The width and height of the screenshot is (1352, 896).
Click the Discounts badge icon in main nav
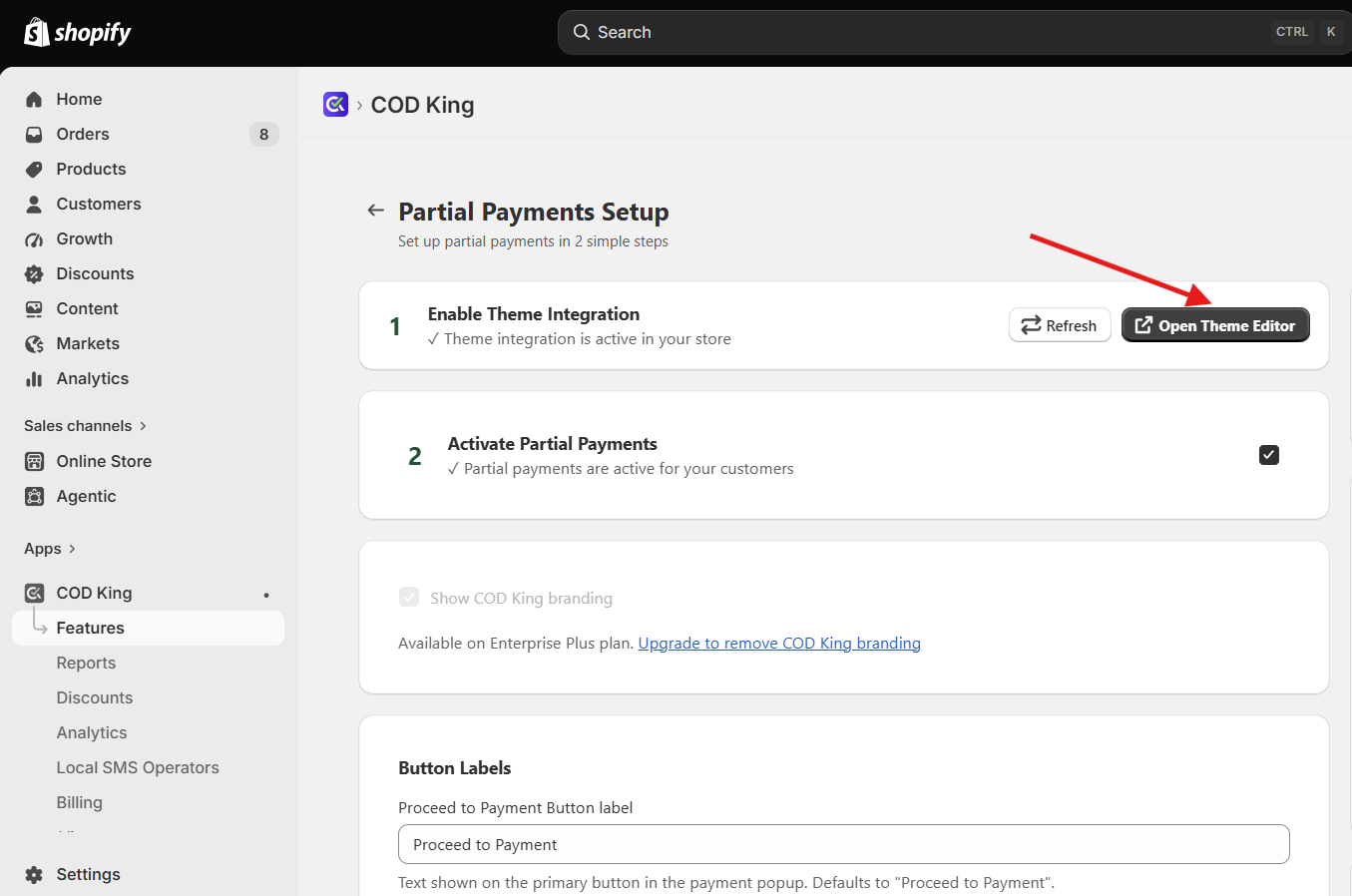click(x=34, y=273)
